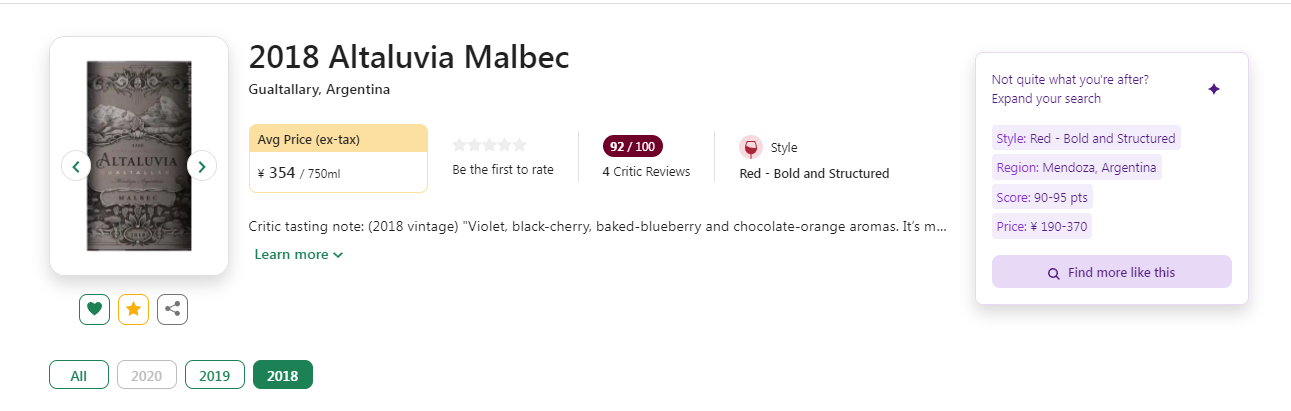
Task: Click the green heart favorite icon
Action: point(94,310)
